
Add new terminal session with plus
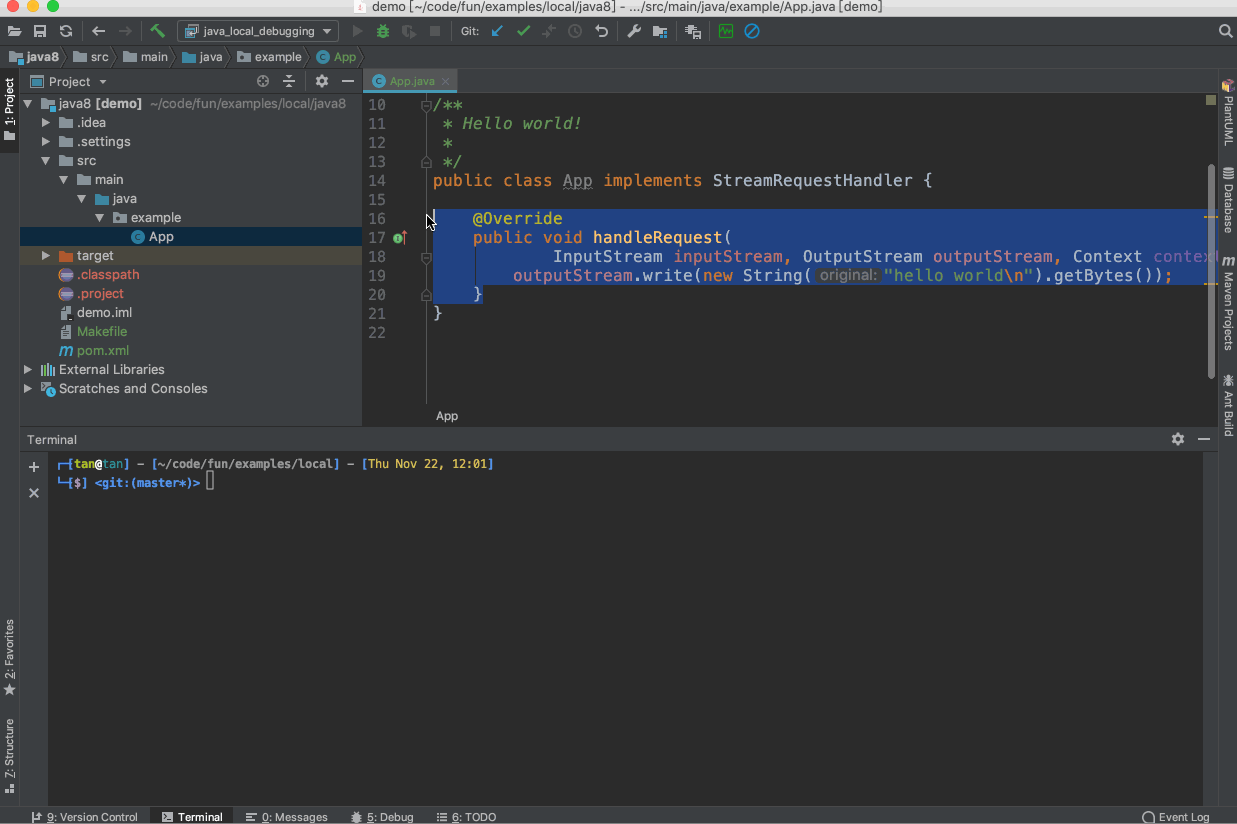34,467
